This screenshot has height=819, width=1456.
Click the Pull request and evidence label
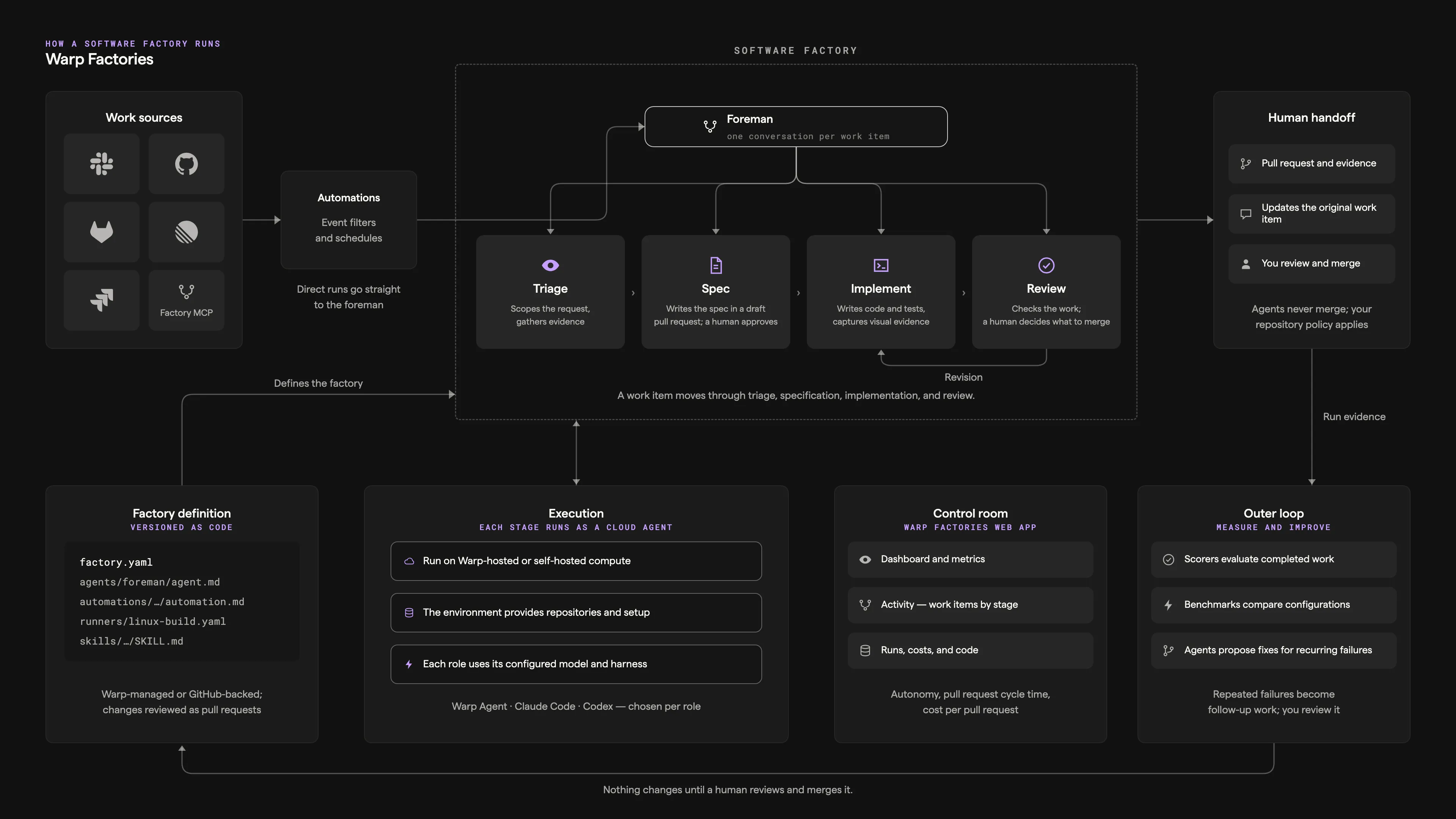pos(1319,163)
